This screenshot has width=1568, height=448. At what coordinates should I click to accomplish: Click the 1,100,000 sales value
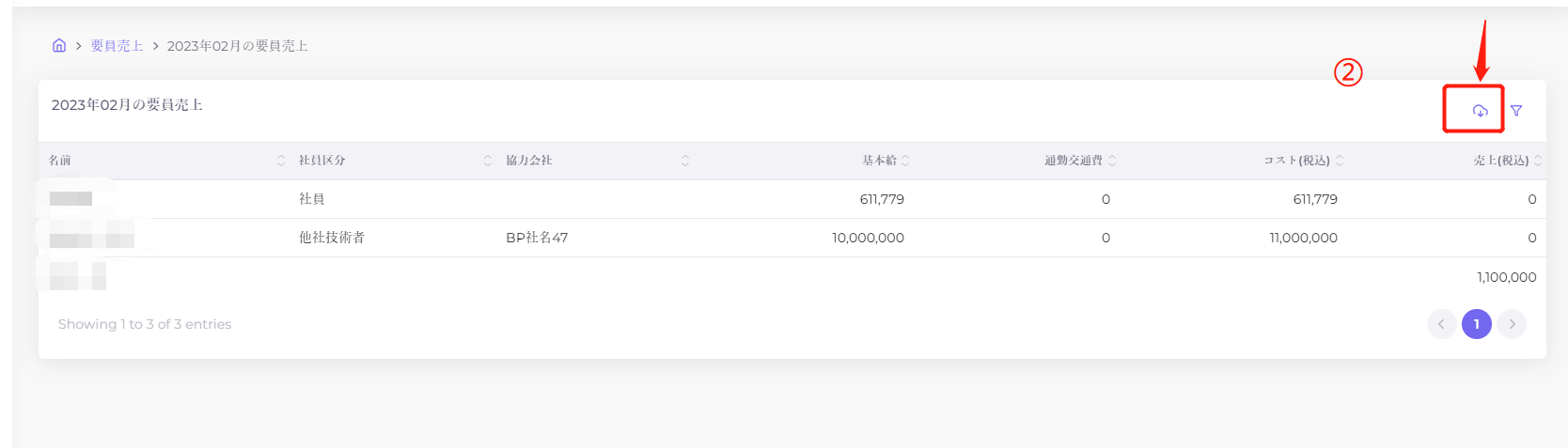coord(1506,277)
